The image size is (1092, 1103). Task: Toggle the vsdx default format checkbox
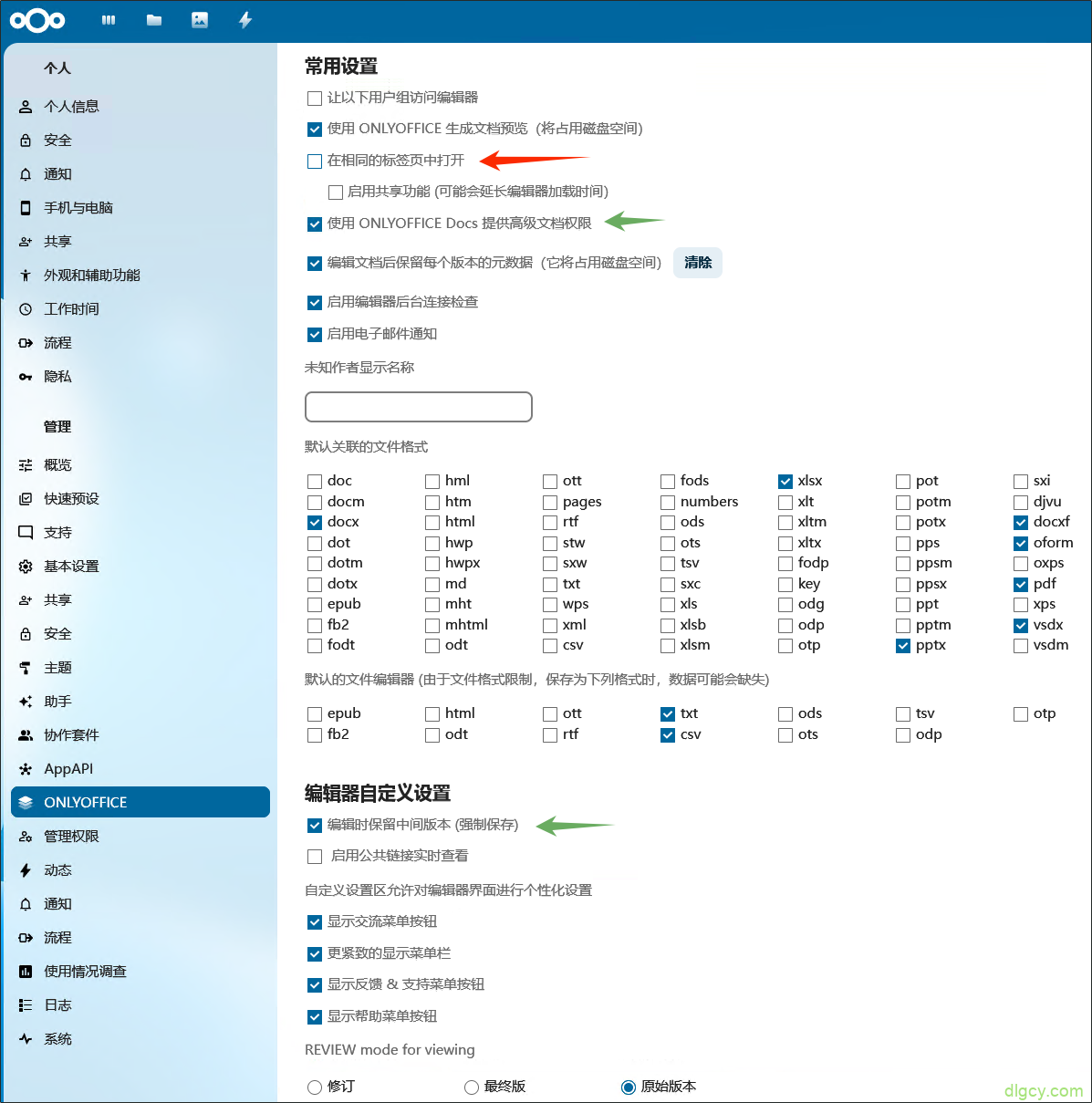pyautogui.click(x=1021, y=626)
